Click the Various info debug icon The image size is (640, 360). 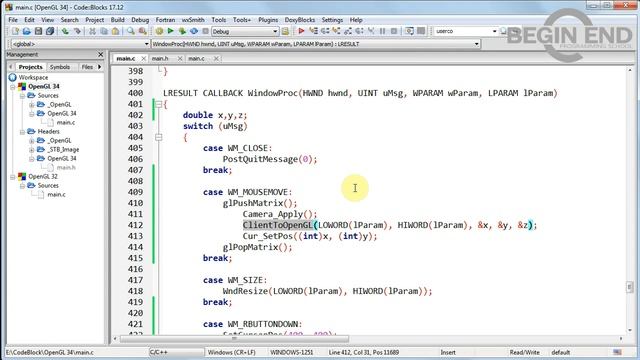click(421, 31)
